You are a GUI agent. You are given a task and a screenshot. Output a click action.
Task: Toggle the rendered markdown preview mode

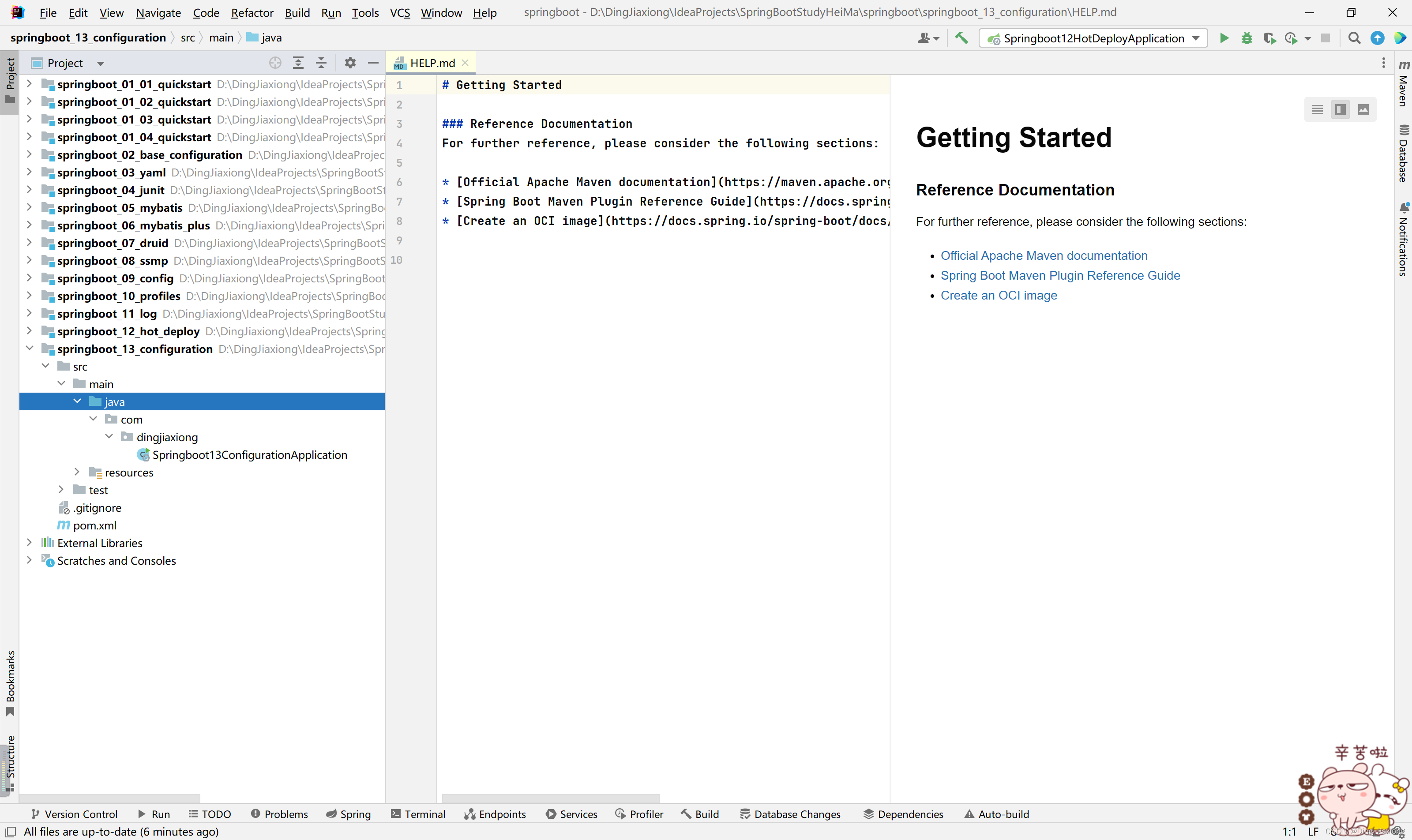point(1363,109)
